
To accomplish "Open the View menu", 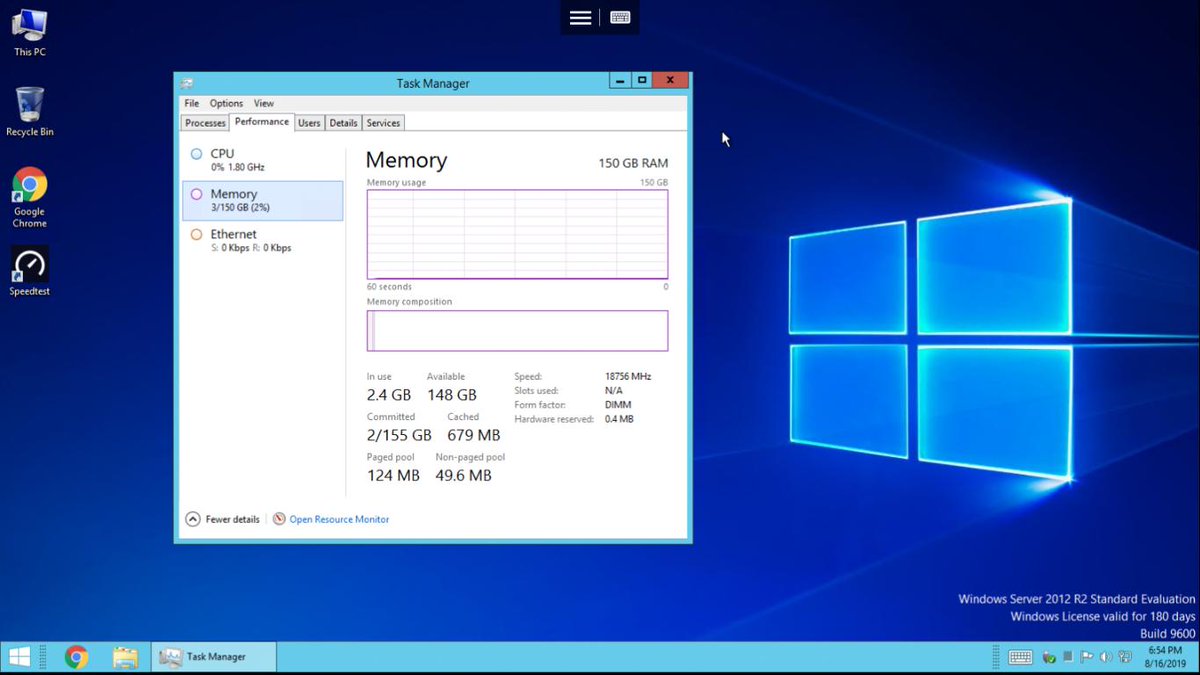I will click(264, 103).
